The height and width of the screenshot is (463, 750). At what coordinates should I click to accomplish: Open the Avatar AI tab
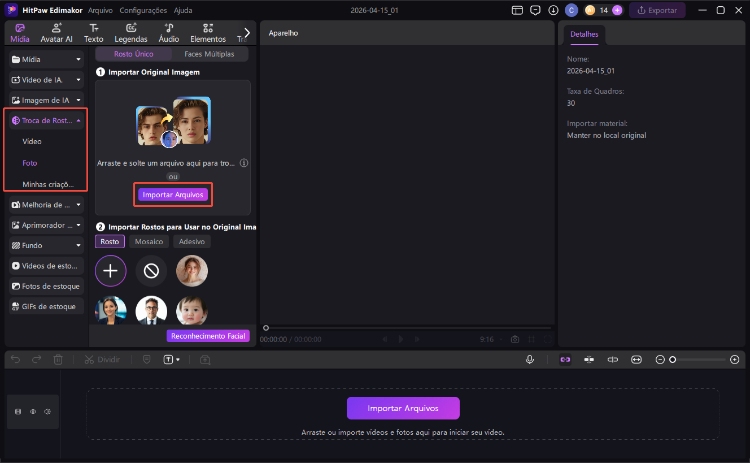[57, 32]
